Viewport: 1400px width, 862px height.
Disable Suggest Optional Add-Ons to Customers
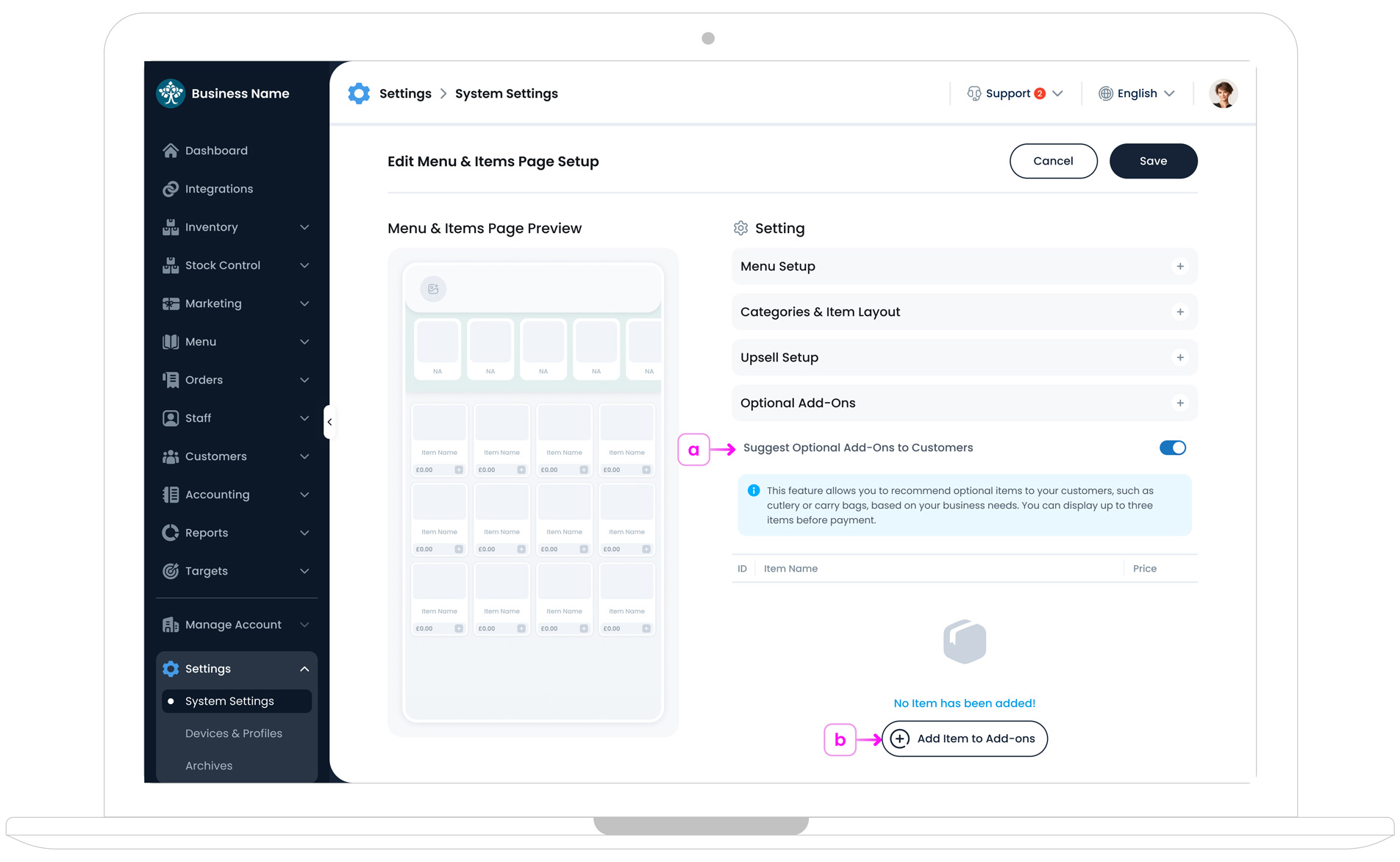pyautogui.click(x=1173, y=447)
